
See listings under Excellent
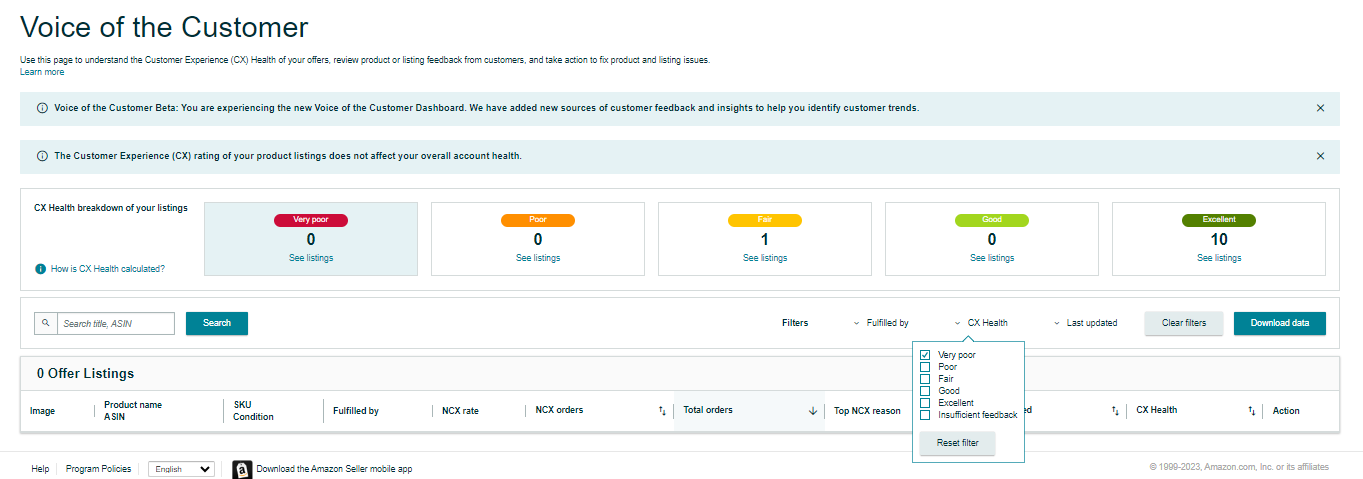coord(1219,258)
